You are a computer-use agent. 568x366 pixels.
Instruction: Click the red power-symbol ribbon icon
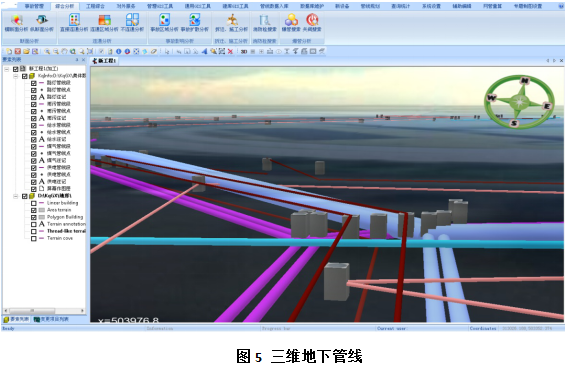[312, 20]
